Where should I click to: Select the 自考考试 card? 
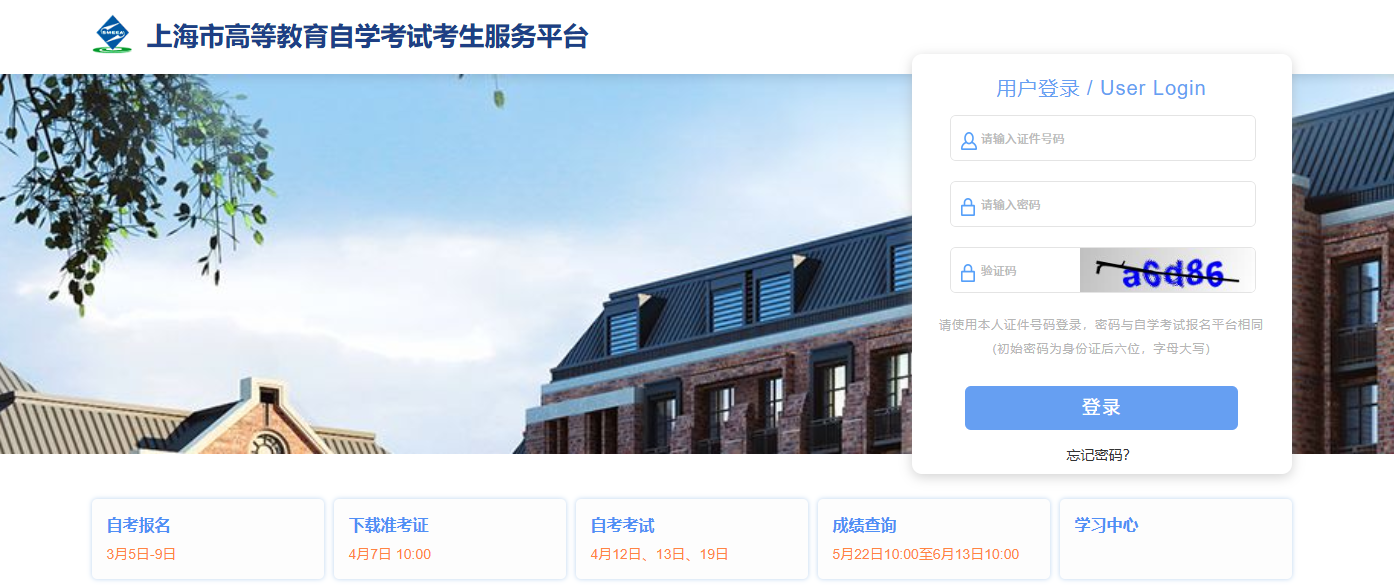[x=692, y=539]
